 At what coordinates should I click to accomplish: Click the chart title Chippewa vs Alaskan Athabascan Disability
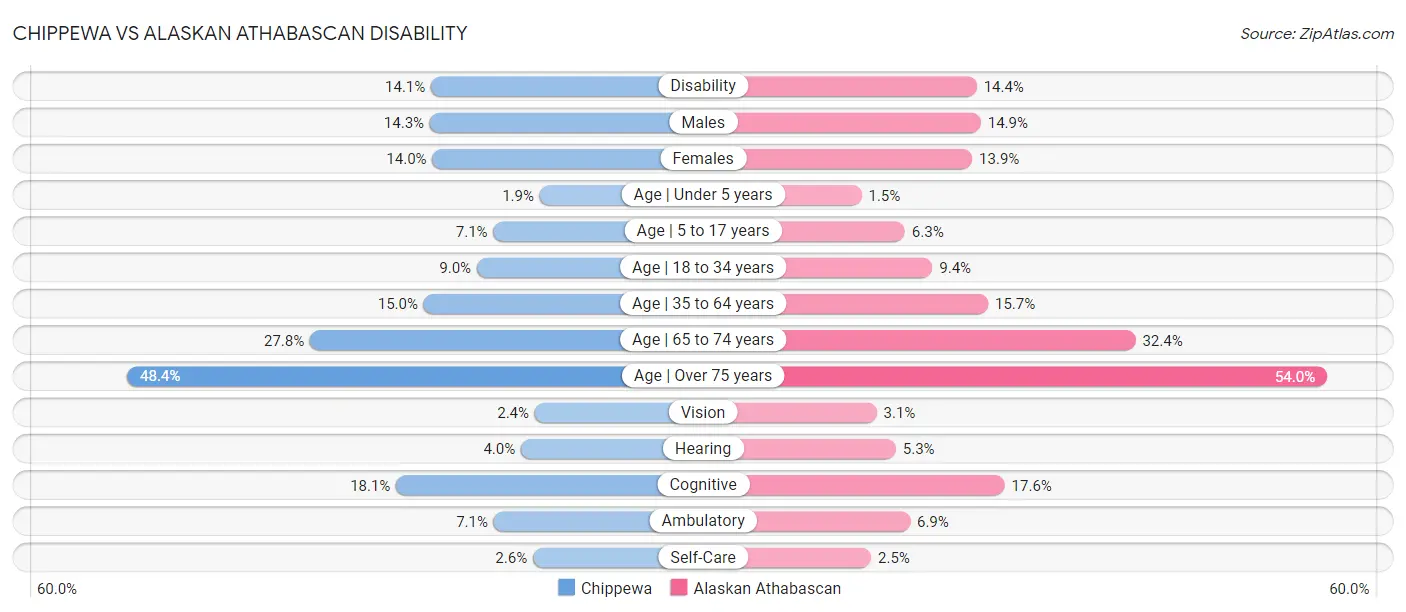[240, 33]
